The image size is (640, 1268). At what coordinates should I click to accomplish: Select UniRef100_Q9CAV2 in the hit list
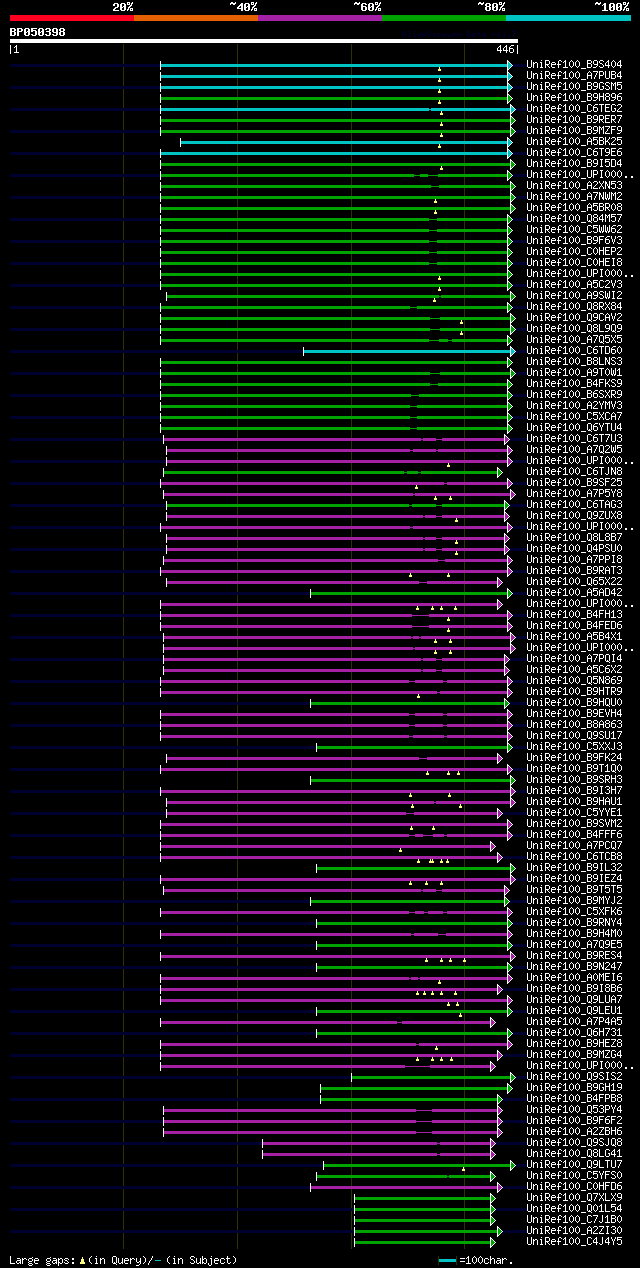(x=574, y=318)
